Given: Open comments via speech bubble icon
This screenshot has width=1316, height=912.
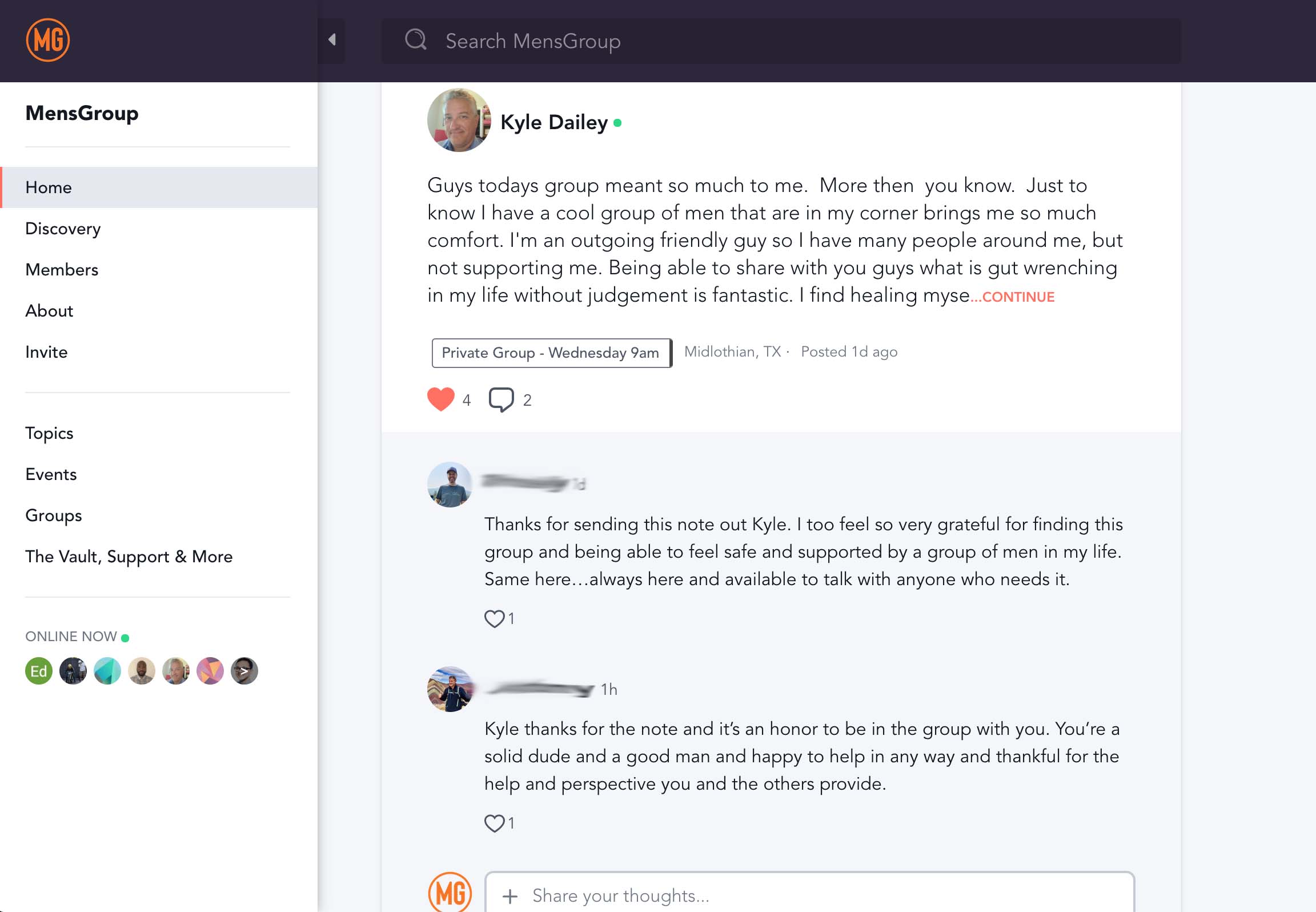Looking at the screenshot, I should click(501, 399).
